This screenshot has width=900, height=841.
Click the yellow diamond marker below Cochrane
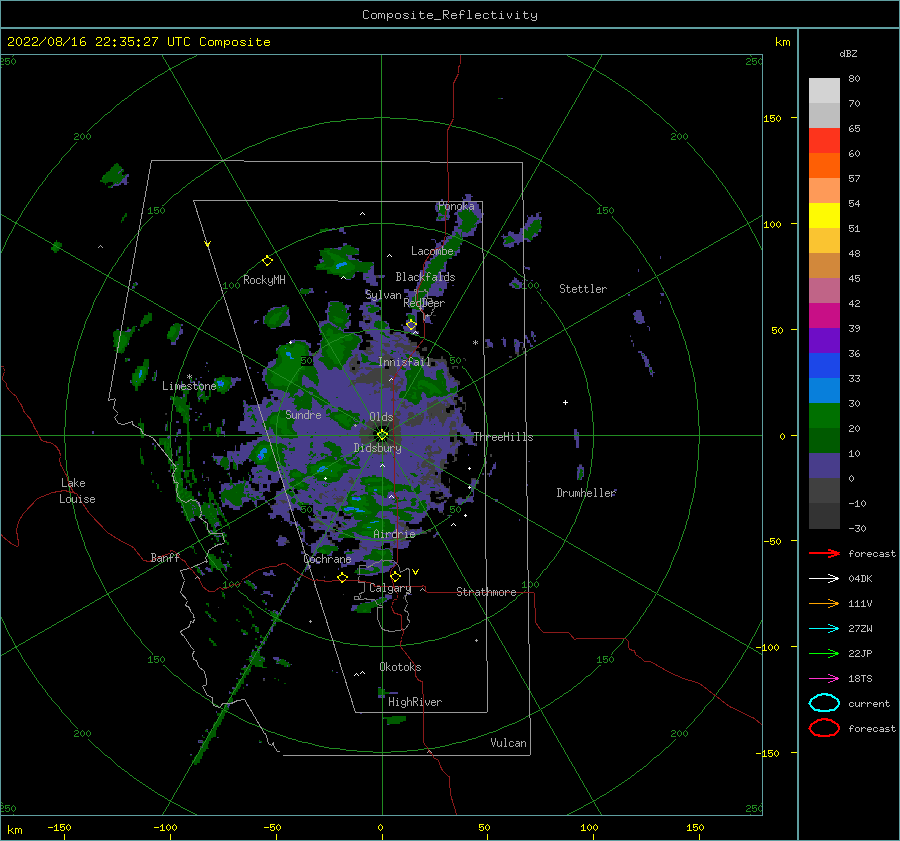[342, 578]
